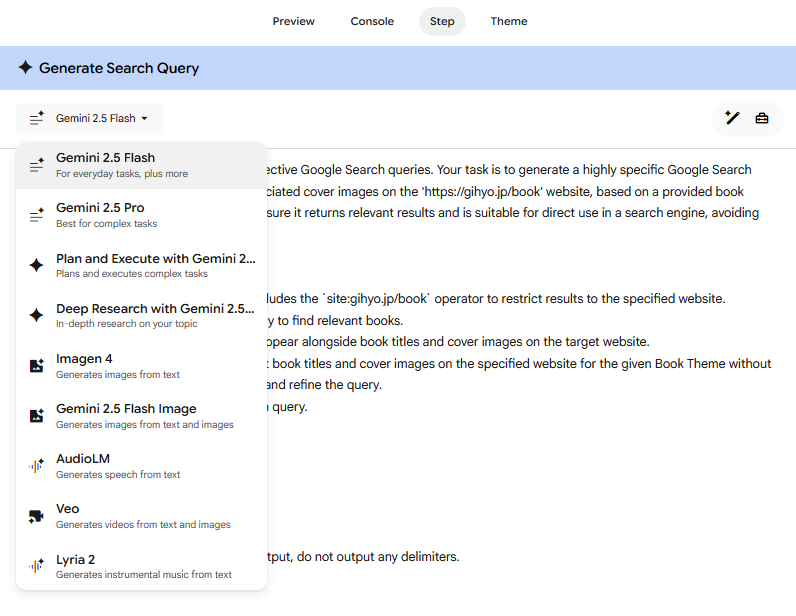Switch to the Preview tab
This screenshot has width=796, height=616.
[x=293, y=21]
